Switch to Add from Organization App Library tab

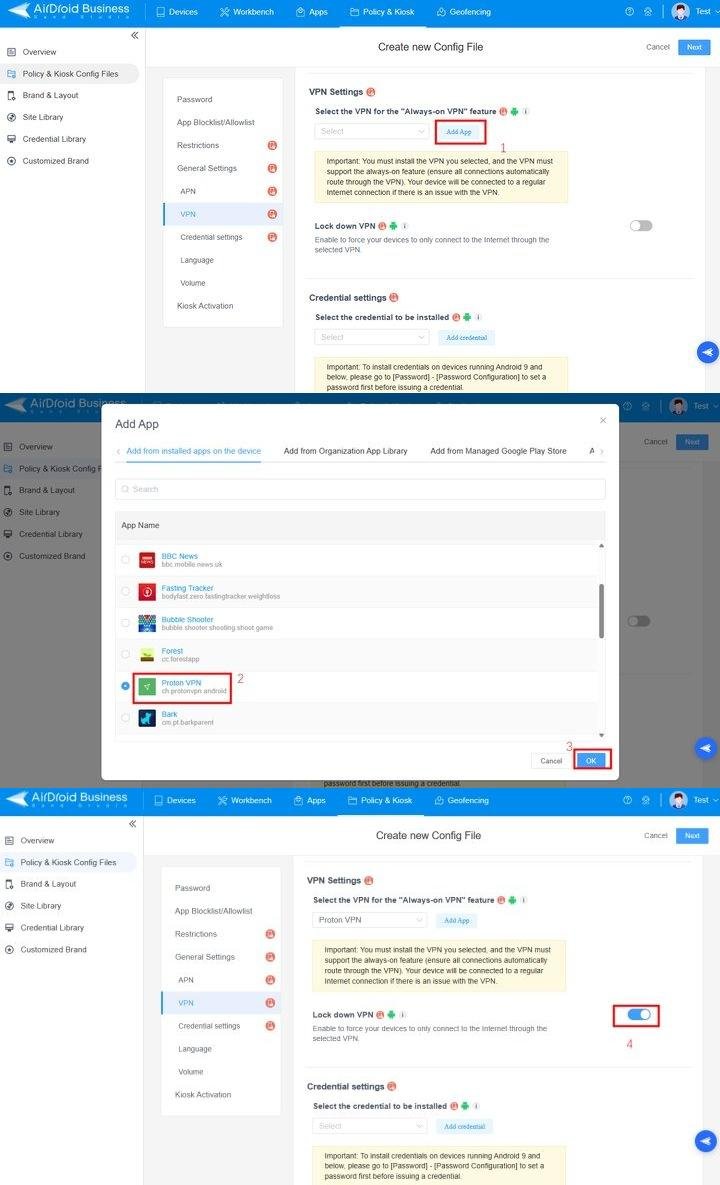(x=345, y=451)
